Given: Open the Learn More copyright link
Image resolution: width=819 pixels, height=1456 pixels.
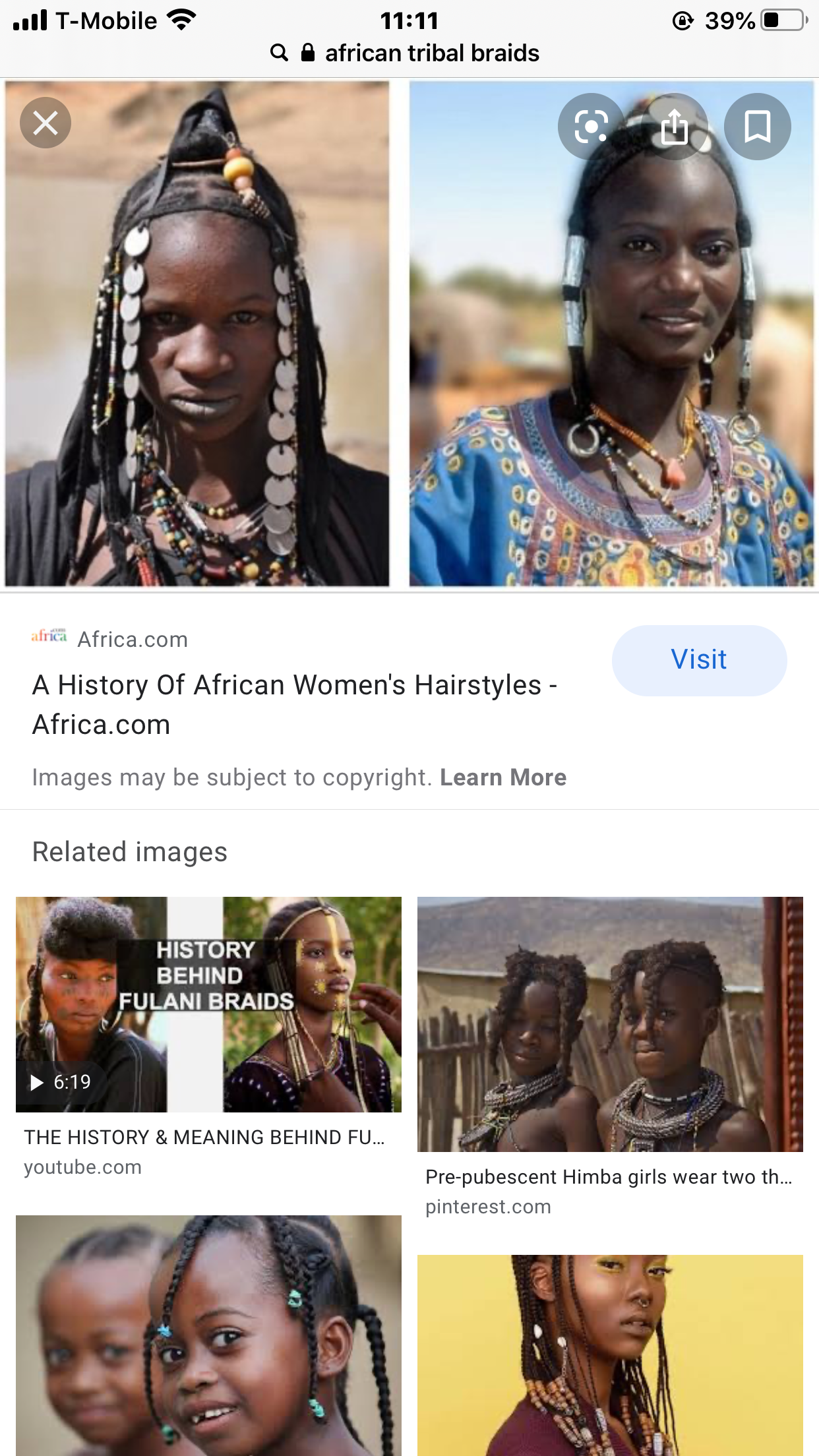Looking at the screenshot, I should (x=503, y=777).
